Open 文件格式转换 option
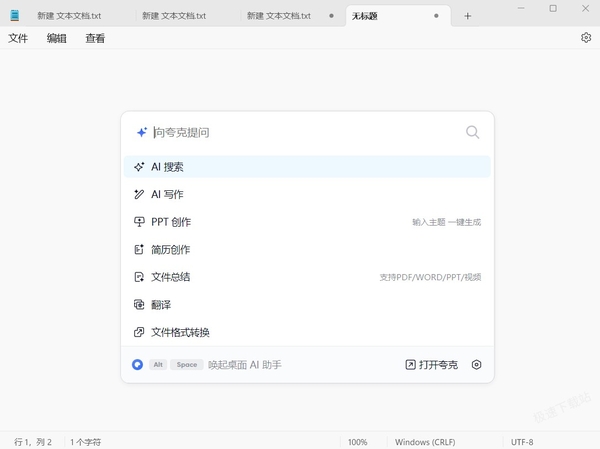Viewport: 600px width, 449px height. tap(307, 332)
